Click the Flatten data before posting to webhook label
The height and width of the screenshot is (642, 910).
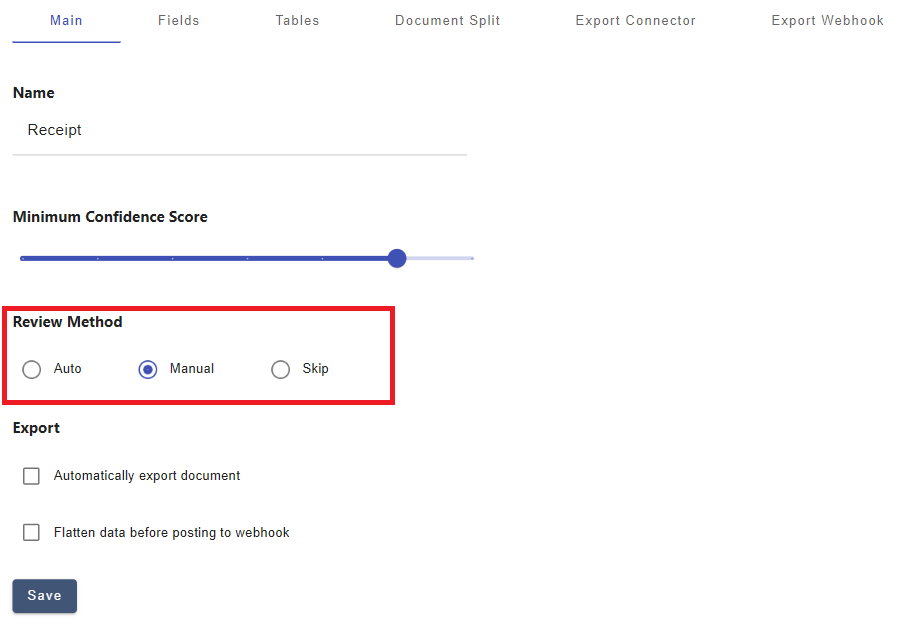[x=171, y=533]
